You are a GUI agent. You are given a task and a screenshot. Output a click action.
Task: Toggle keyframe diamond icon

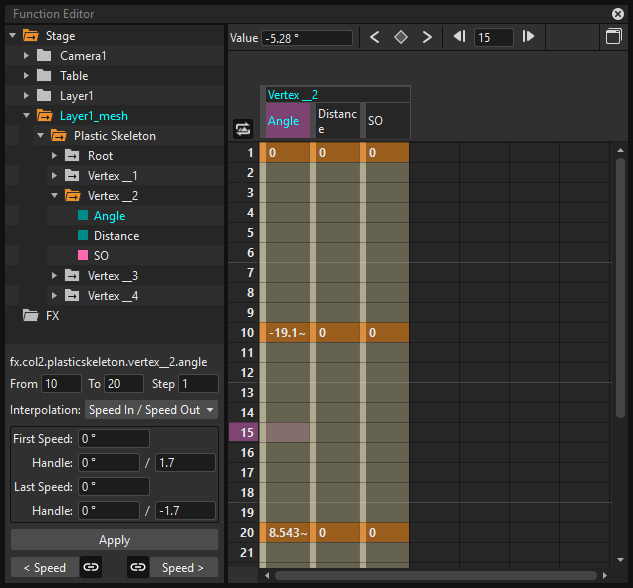(400, 38)
